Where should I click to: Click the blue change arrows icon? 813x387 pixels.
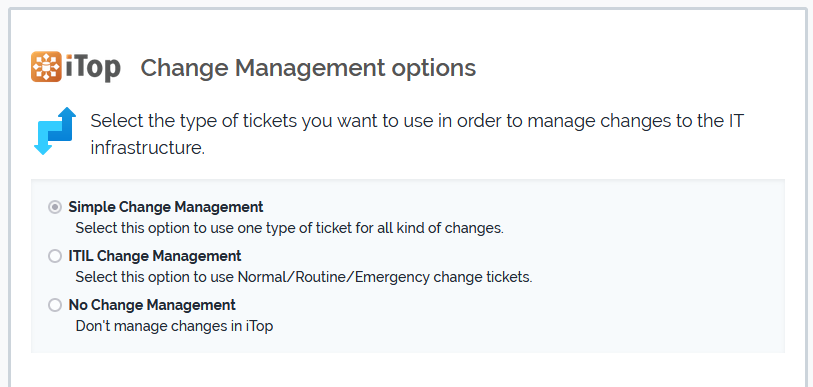tap(55, 131)
